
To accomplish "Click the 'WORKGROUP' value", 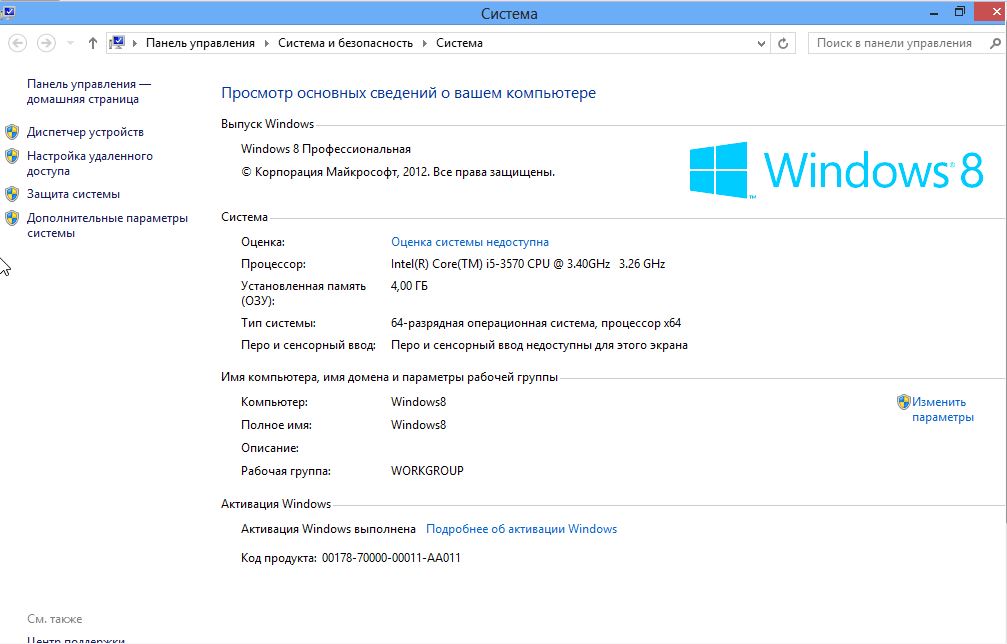I will click(x=427, y=471).
